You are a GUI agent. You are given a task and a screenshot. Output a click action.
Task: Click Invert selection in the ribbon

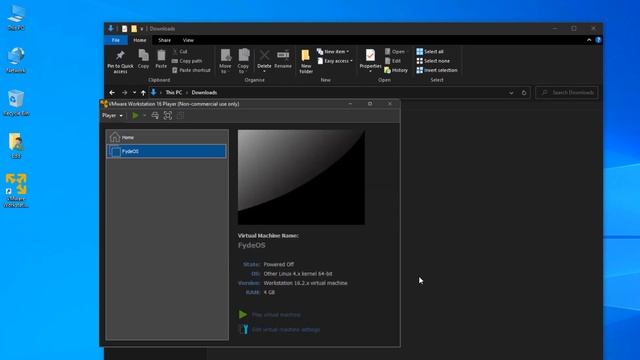[437, 70]
